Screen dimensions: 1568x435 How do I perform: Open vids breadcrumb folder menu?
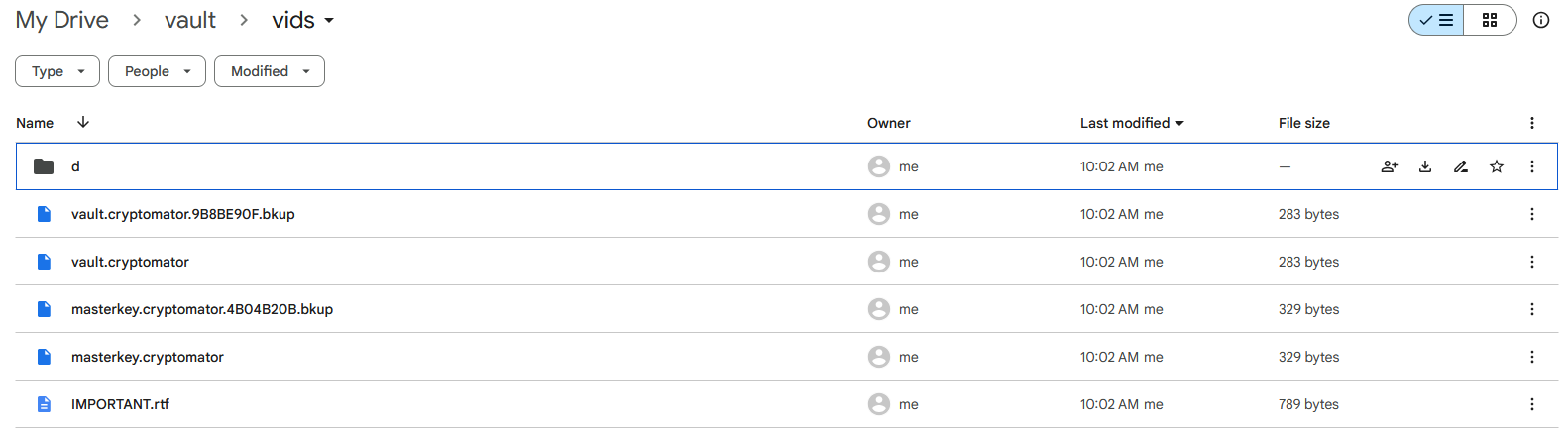coord(303,20)
